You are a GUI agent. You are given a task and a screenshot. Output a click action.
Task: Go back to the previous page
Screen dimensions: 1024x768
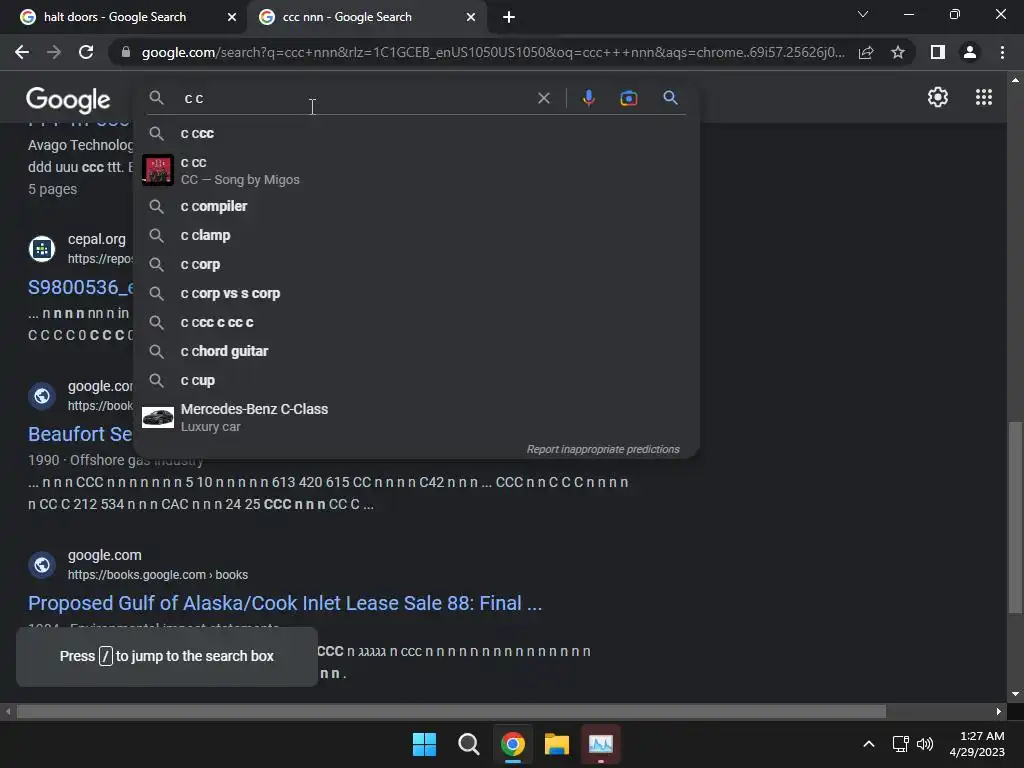click(22, 52)
